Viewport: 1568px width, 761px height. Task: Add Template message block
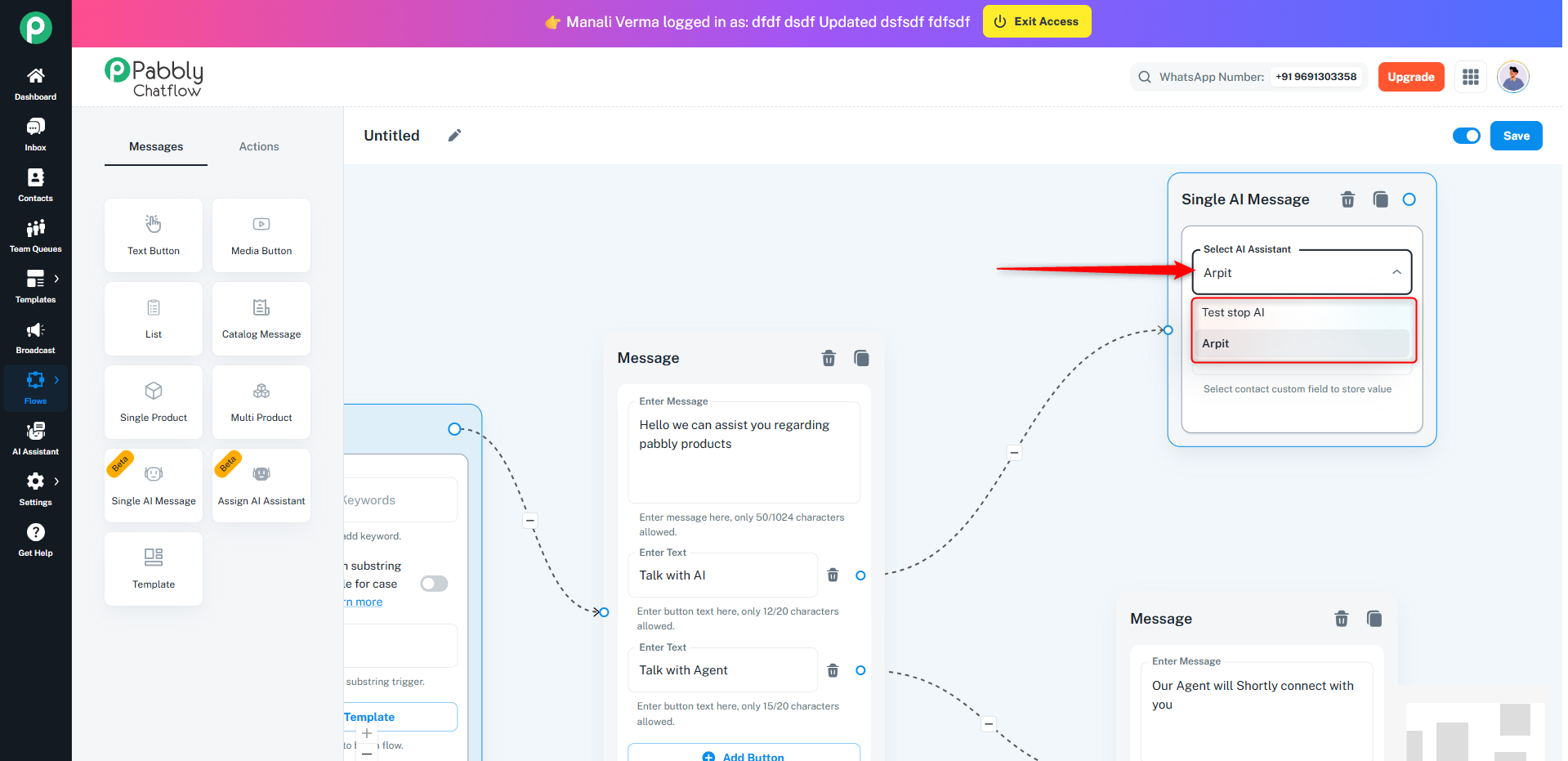(x=154, y=569)
